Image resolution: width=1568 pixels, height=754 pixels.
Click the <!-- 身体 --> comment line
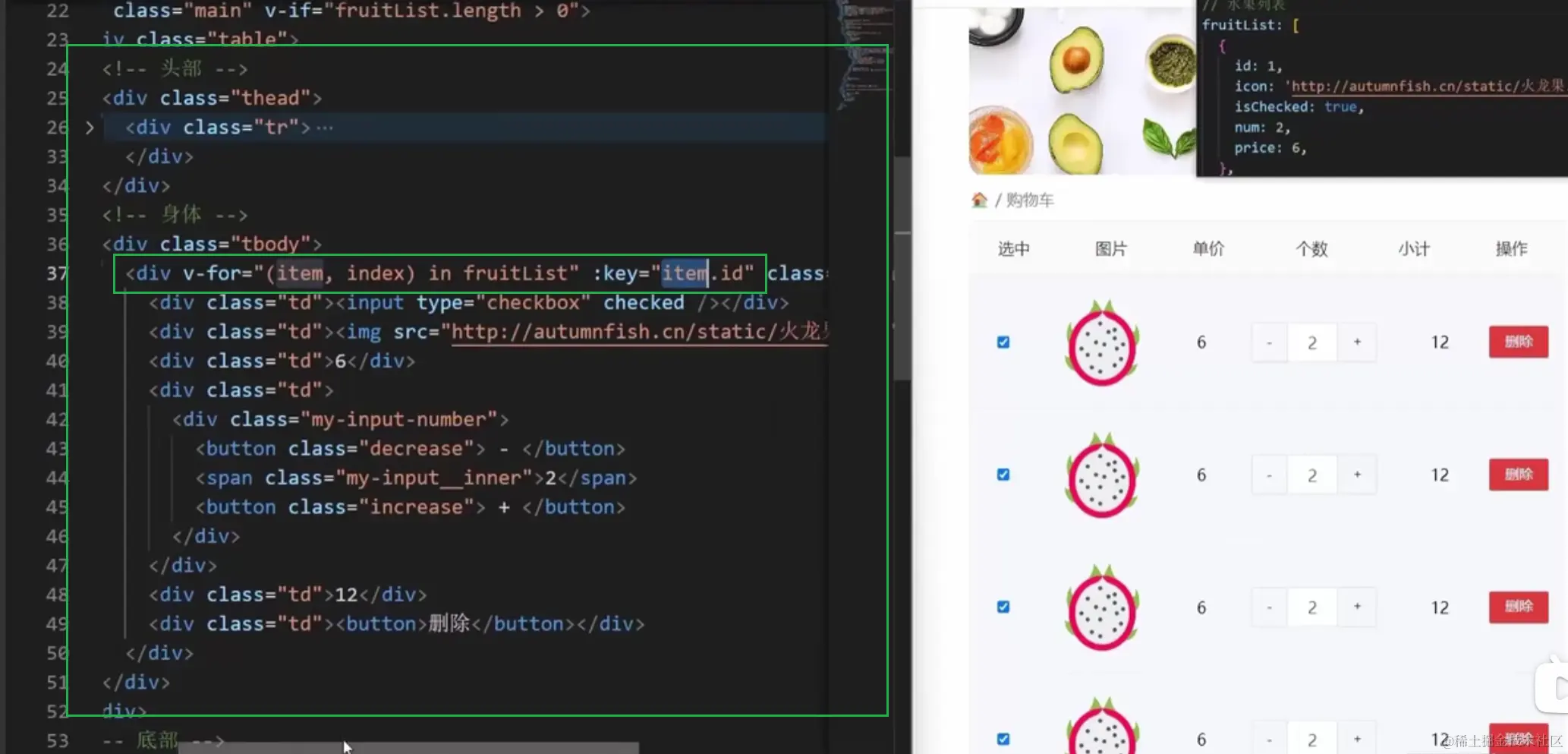175,215
